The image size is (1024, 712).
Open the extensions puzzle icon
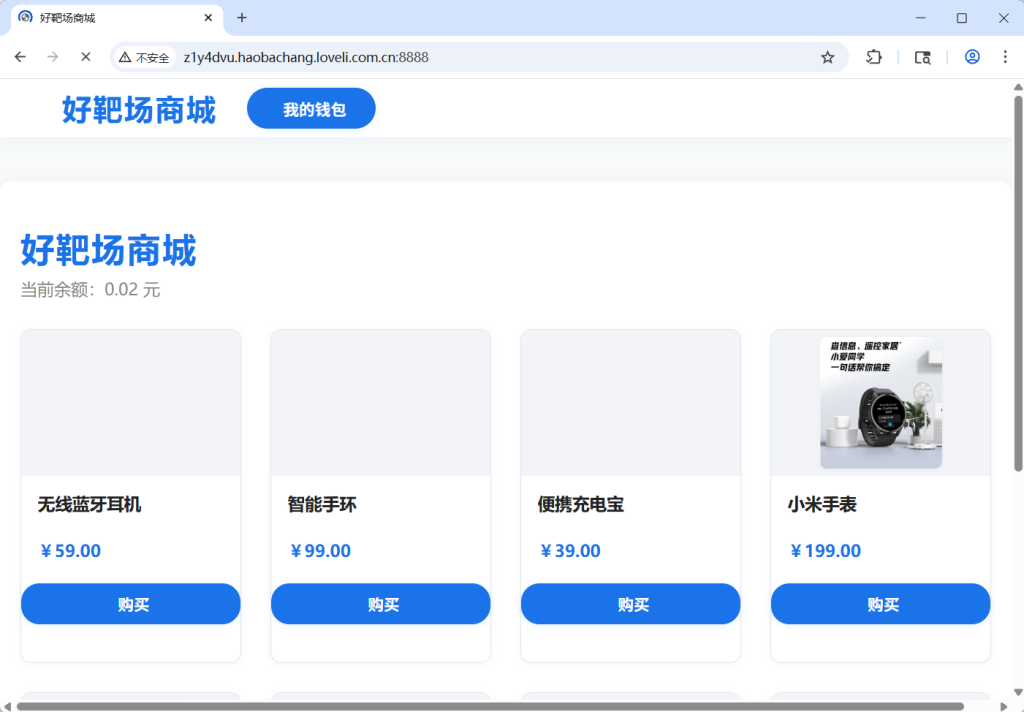(x=873, y=57)
